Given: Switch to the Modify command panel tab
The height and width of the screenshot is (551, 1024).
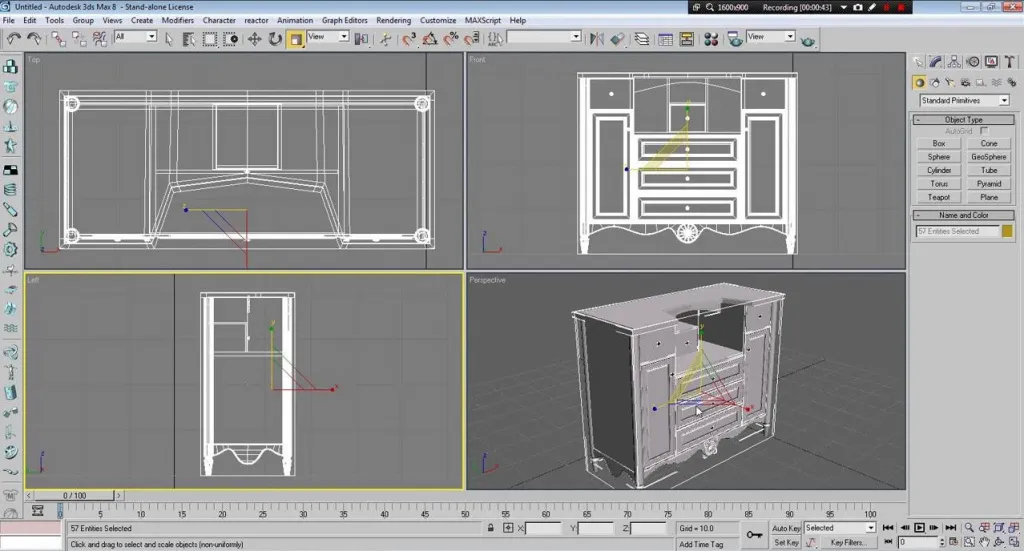Looking at the screenshot, I should pyautogui.click(x=936, y=62).
